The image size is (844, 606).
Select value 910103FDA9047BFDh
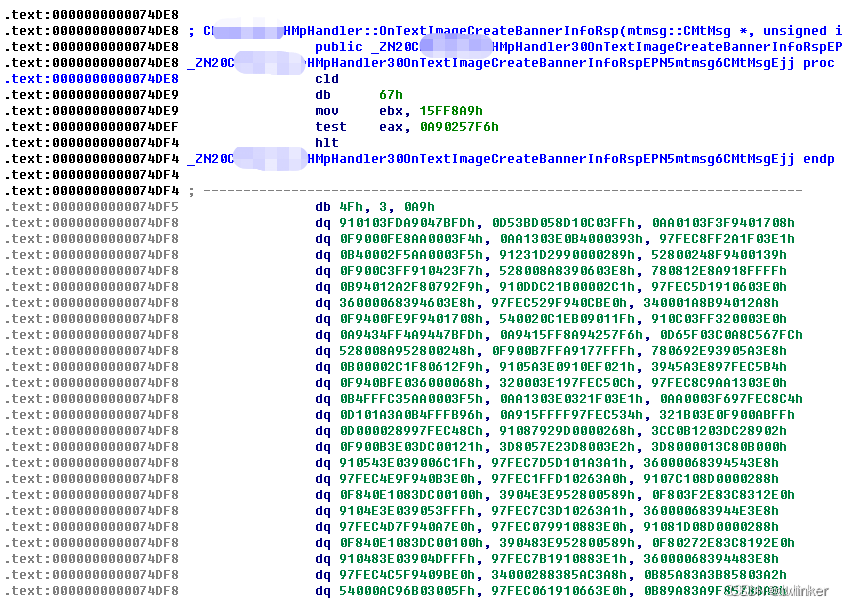pos(407,223)
